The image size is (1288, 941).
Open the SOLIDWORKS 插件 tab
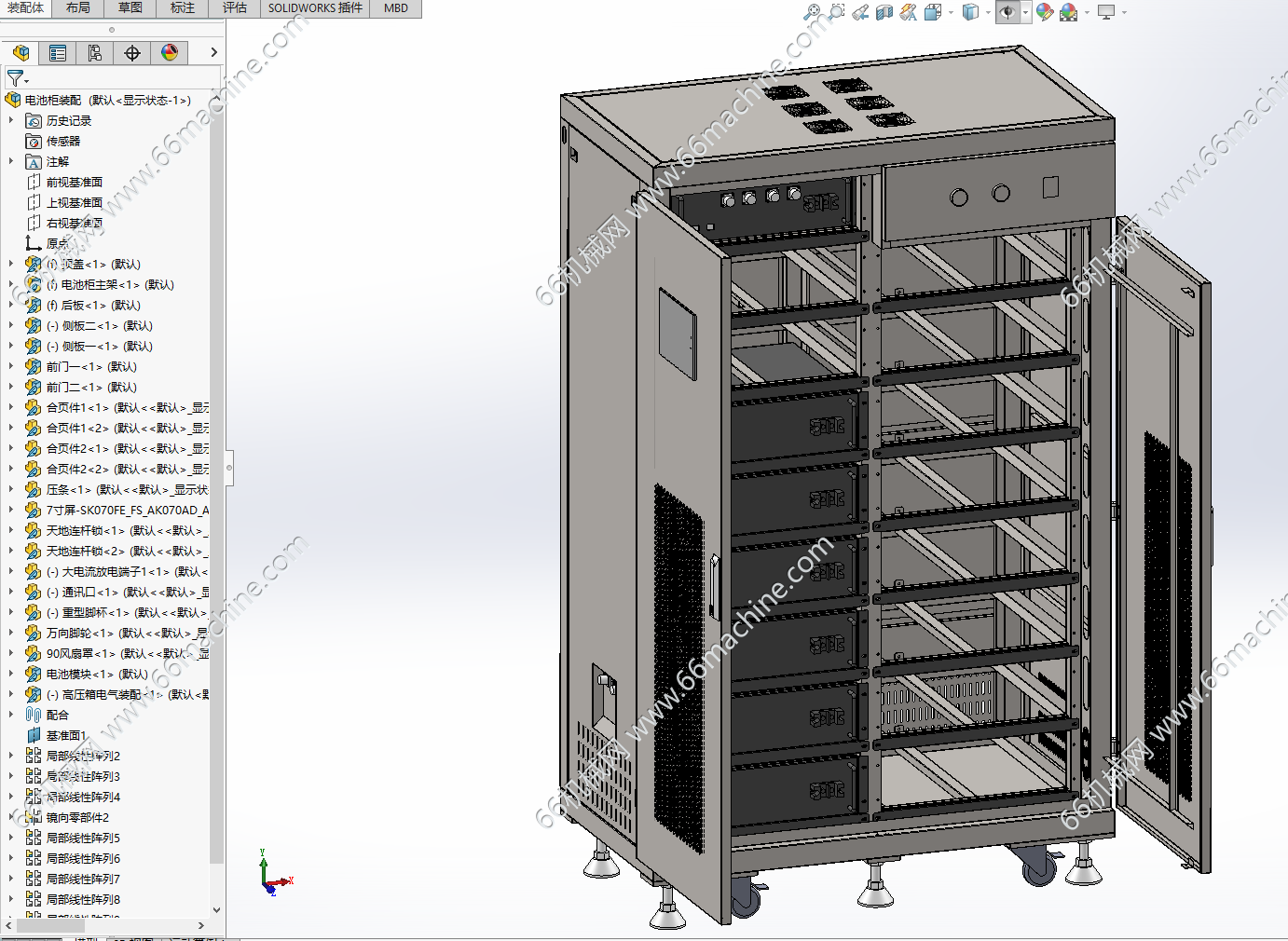(x=315, y=8)
